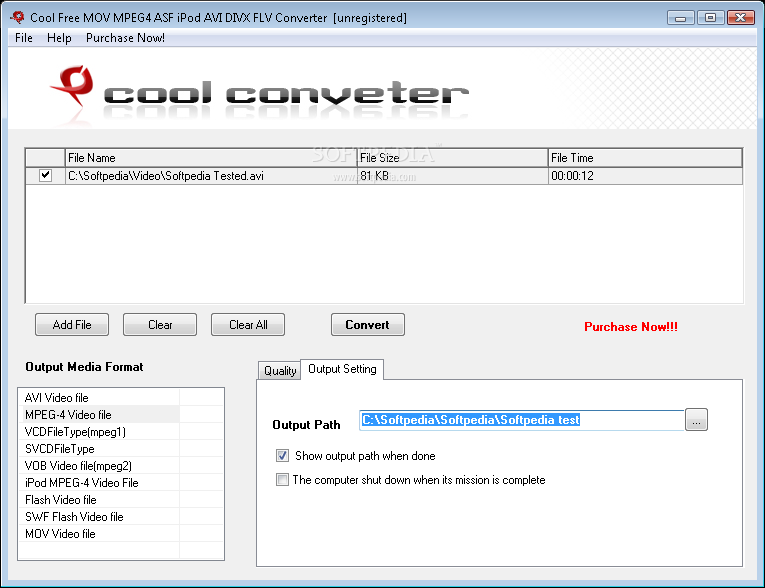Click the Clear button

pos(160,324)
